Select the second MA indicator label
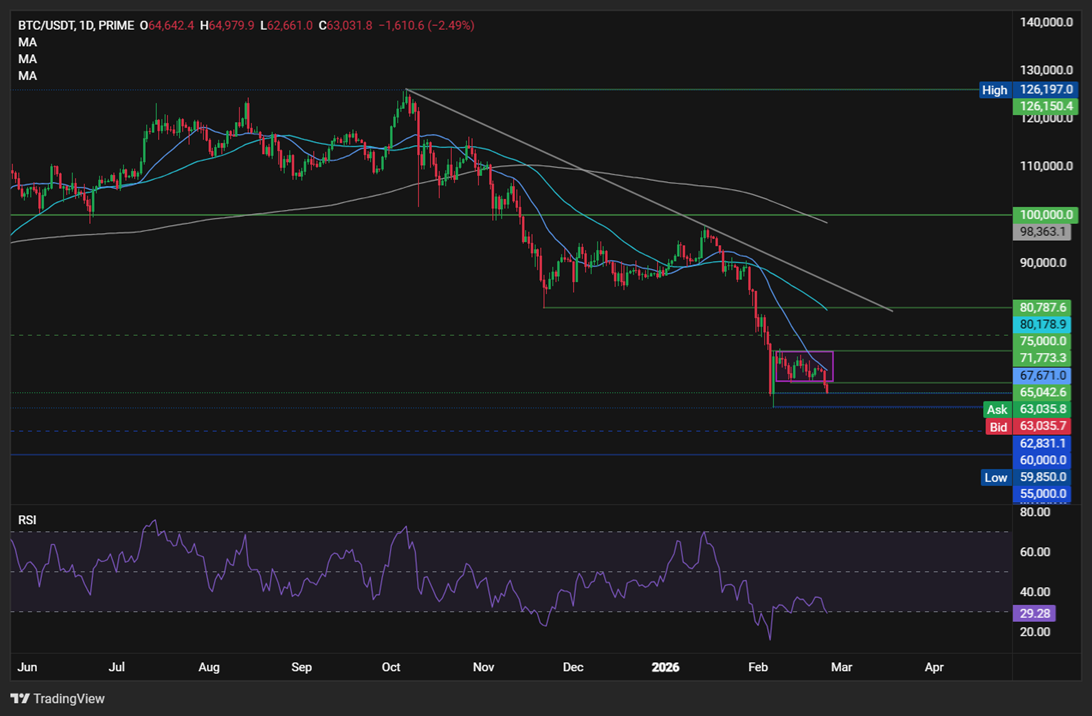 click(28, 59)
